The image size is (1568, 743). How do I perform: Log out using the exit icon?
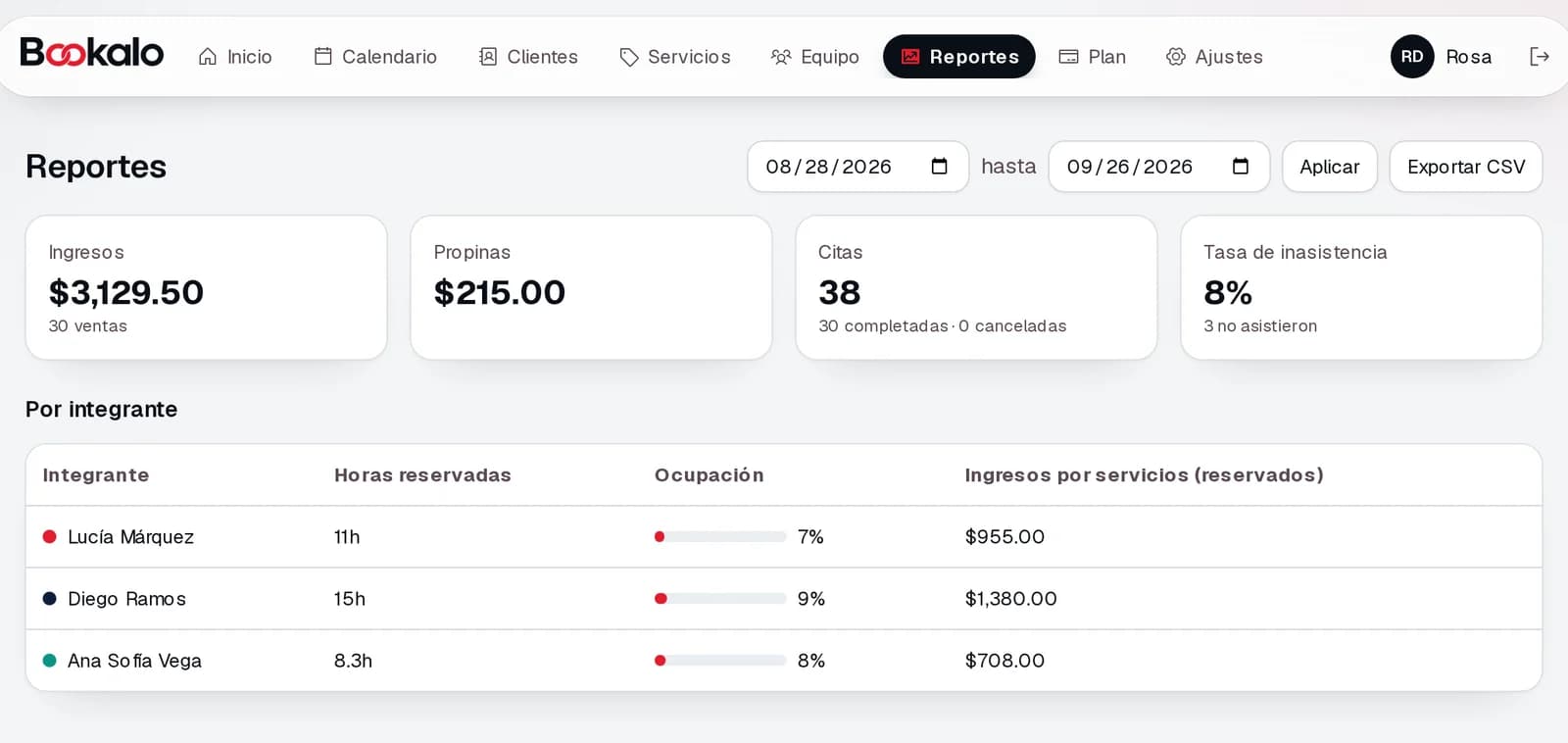(1539, 57)
